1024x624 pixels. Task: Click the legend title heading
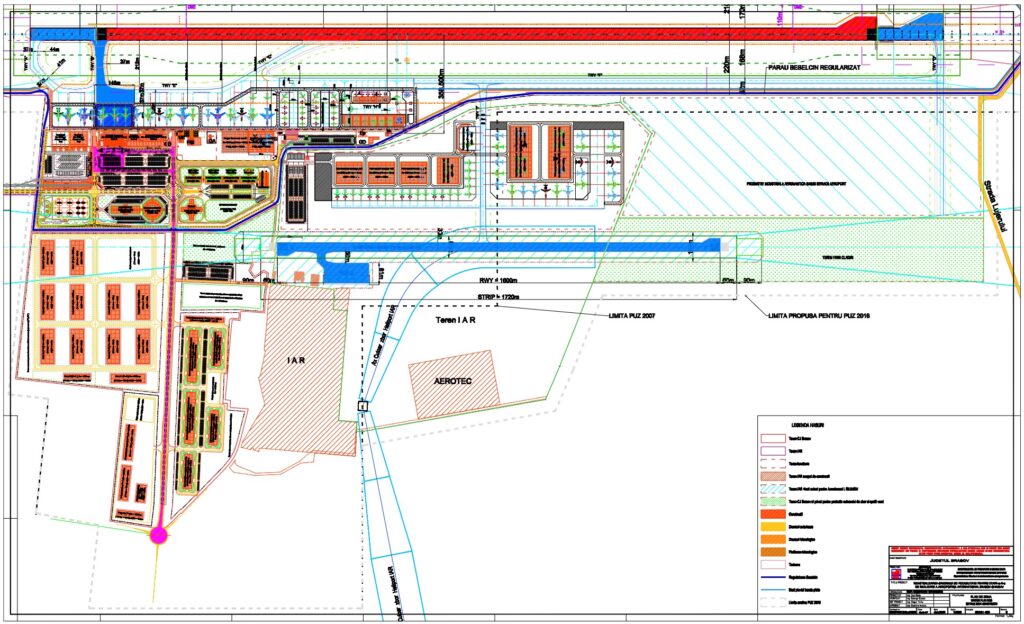[x=808, y=425]
